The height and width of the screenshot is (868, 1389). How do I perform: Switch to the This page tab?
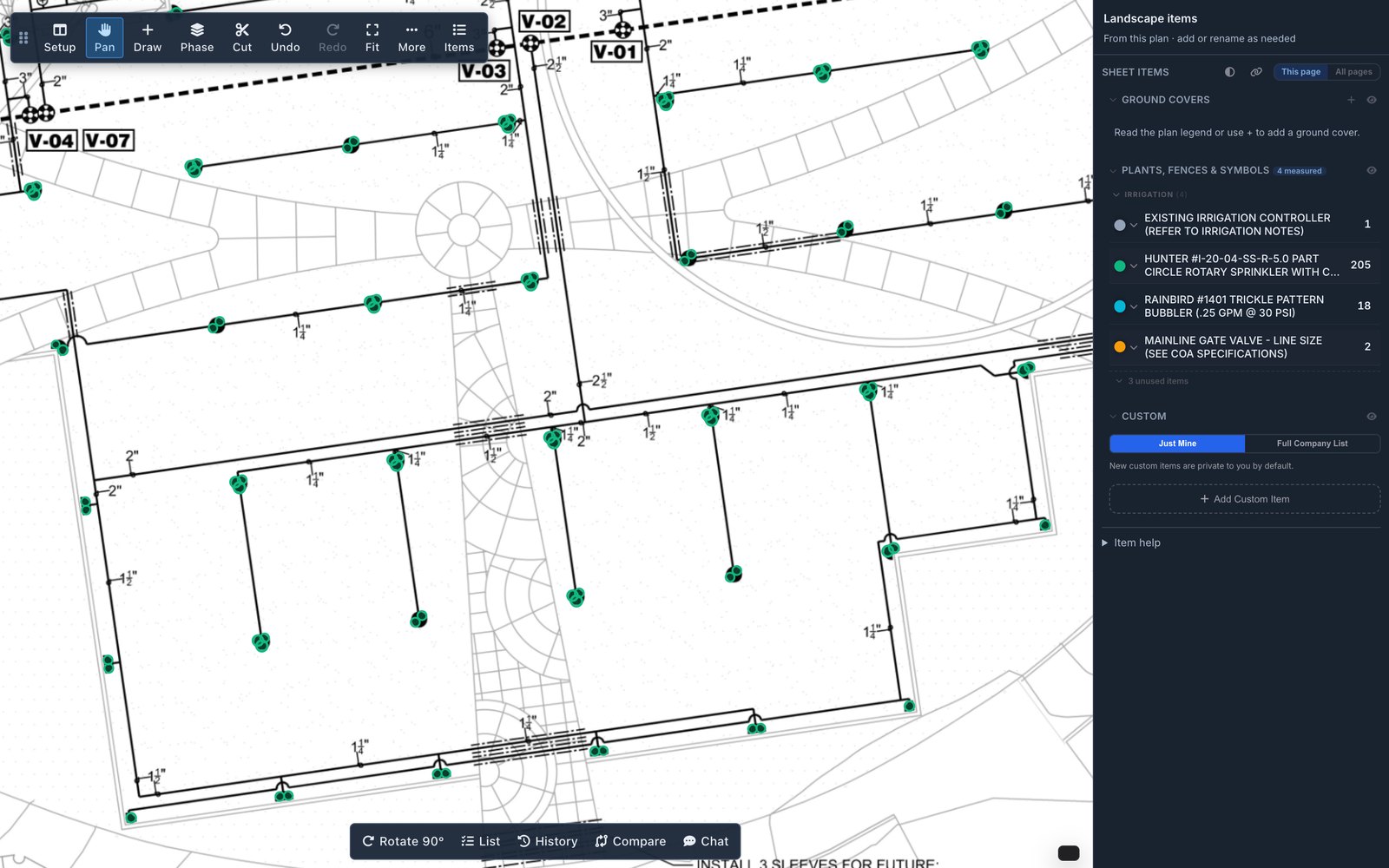(x=1300, y=72)
